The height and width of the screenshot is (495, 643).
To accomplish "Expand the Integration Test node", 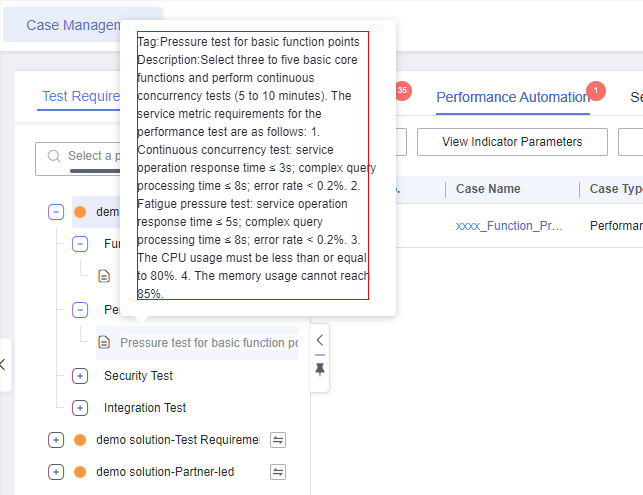I will pos(80,408).
